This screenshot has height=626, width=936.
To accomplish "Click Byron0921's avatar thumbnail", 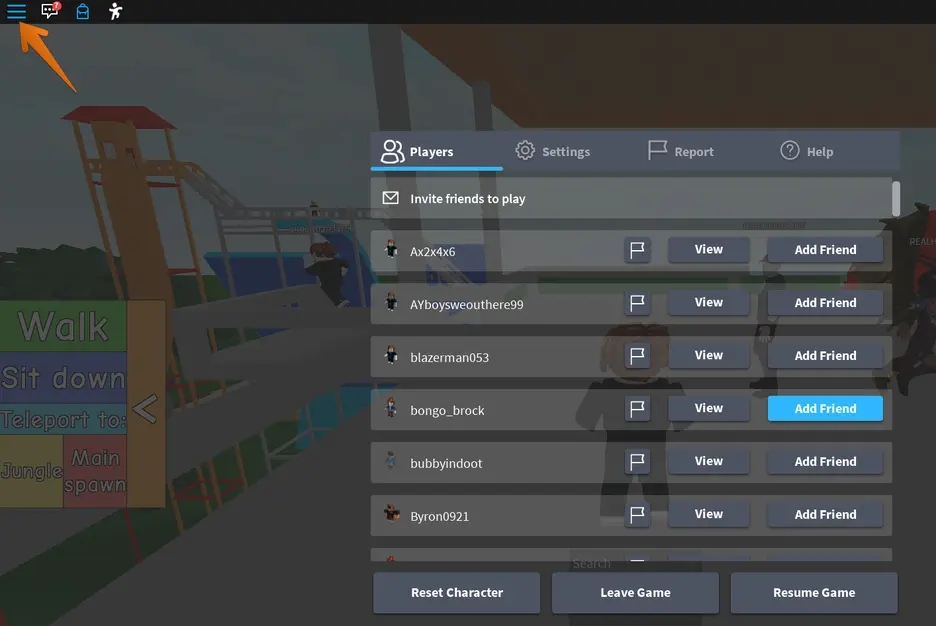I will (392, 513).
